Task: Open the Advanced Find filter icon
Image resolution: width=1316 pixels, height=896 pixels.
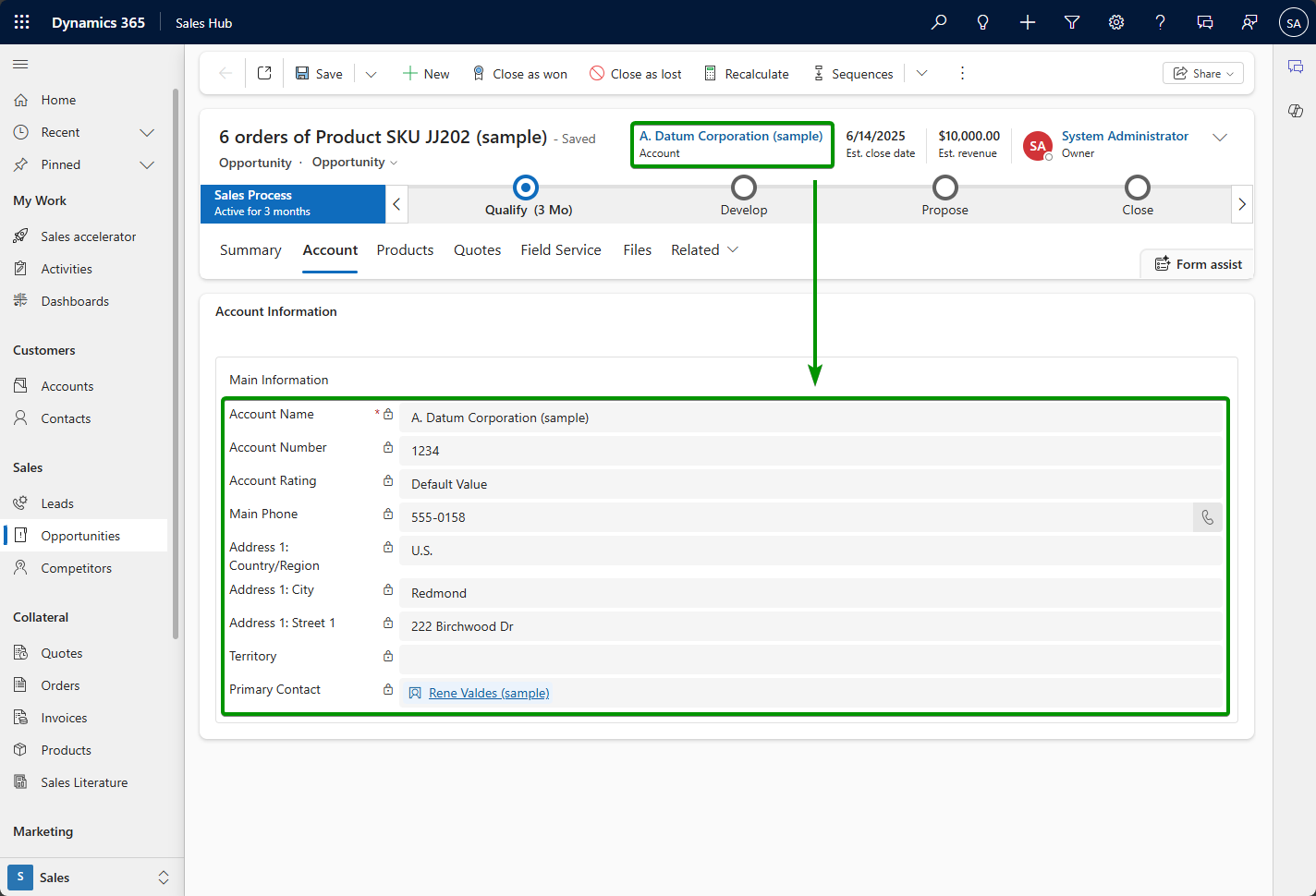Action: click(1072, 22)
